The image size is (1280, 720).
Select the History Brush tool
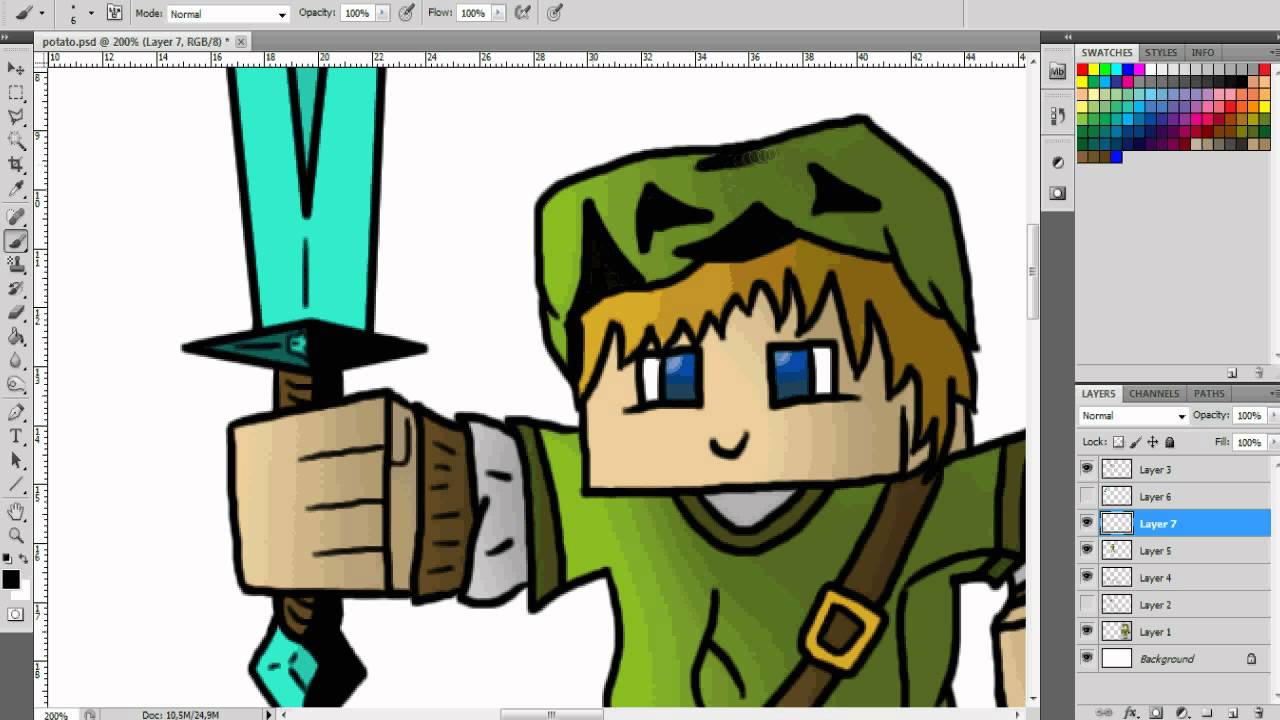pyautogui.click(x=16, y=289)
